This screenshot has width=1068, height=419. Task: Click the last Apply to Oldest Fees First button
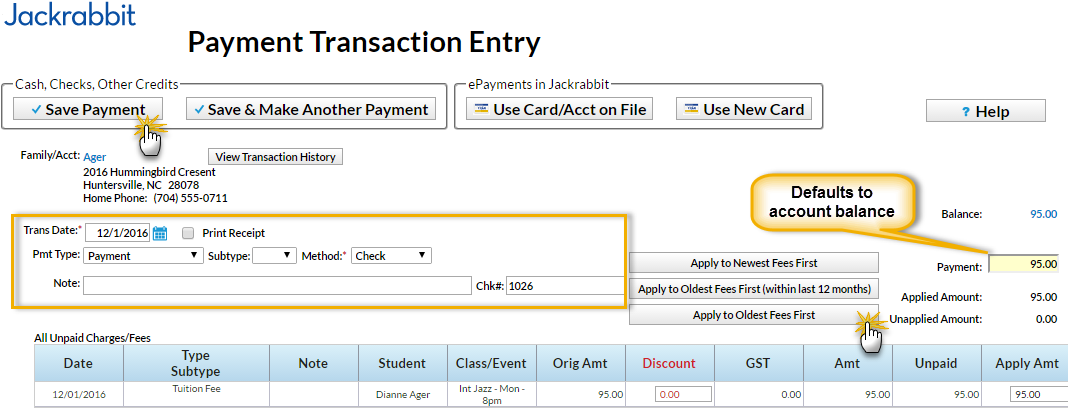[x=753, y=315]
